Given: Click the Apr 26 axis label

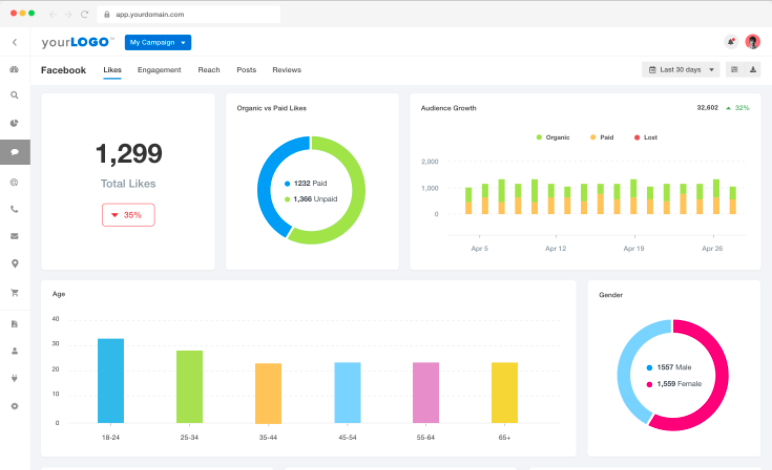Looking at the screenshot, I should click(712, 249).
